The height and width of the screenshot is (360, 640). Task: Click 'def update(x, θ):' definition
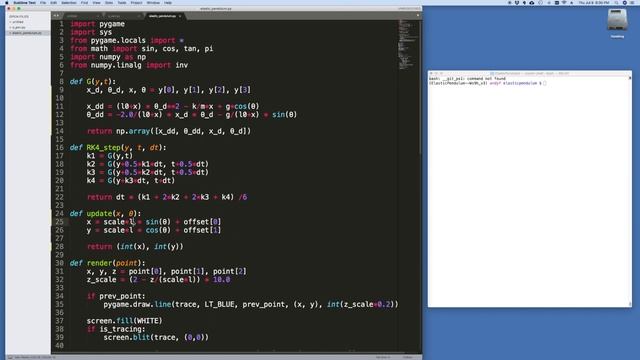point(105,213)
